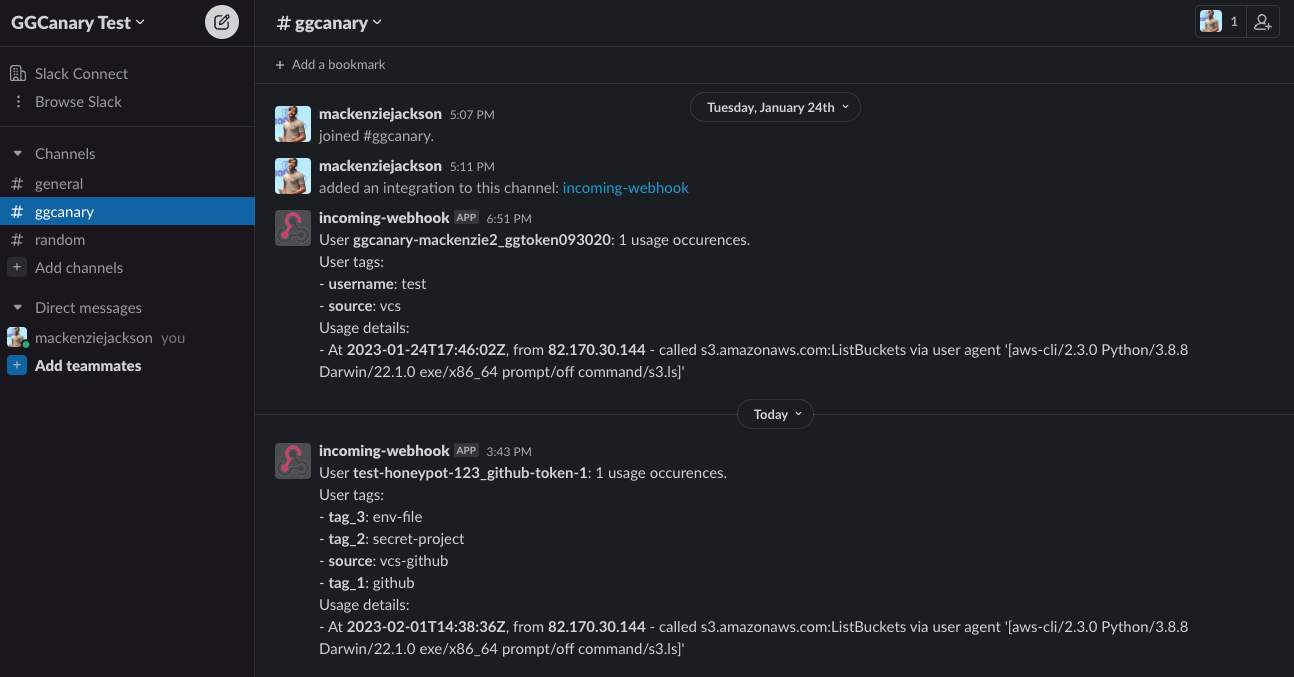Click the 3:43 PM timestamp
The image size is (1294, 677).
click(509, 451)
